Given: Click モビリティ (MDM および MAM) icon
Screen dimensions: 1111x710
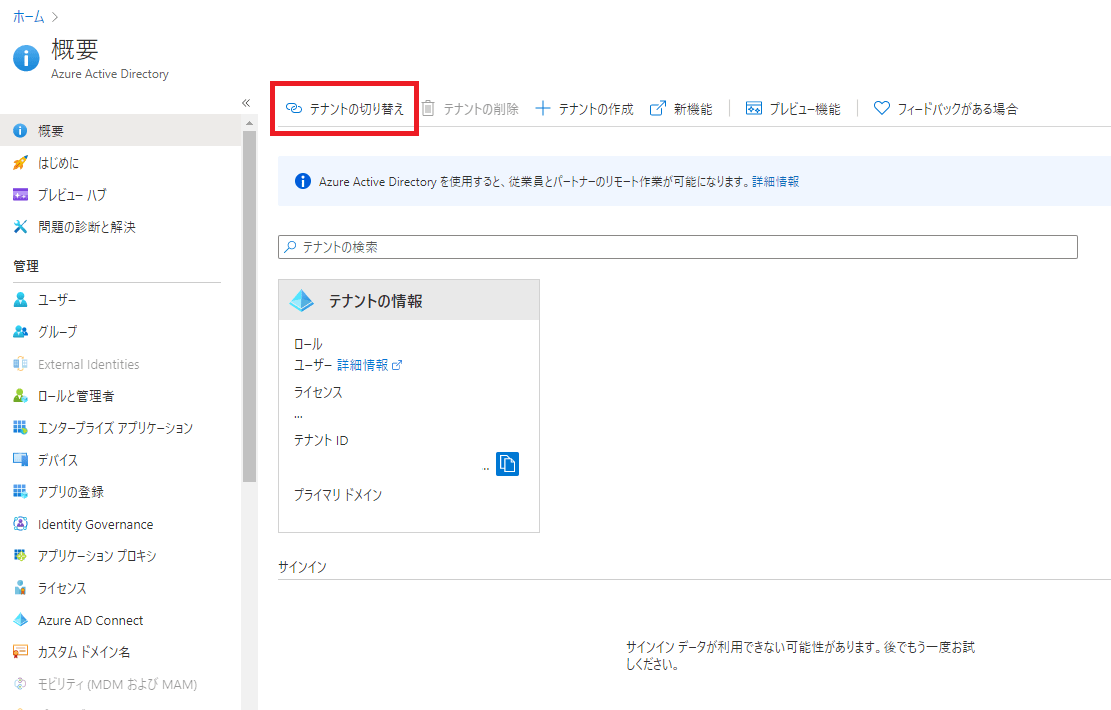Looking at the screenshot, I should pos(21,684).
